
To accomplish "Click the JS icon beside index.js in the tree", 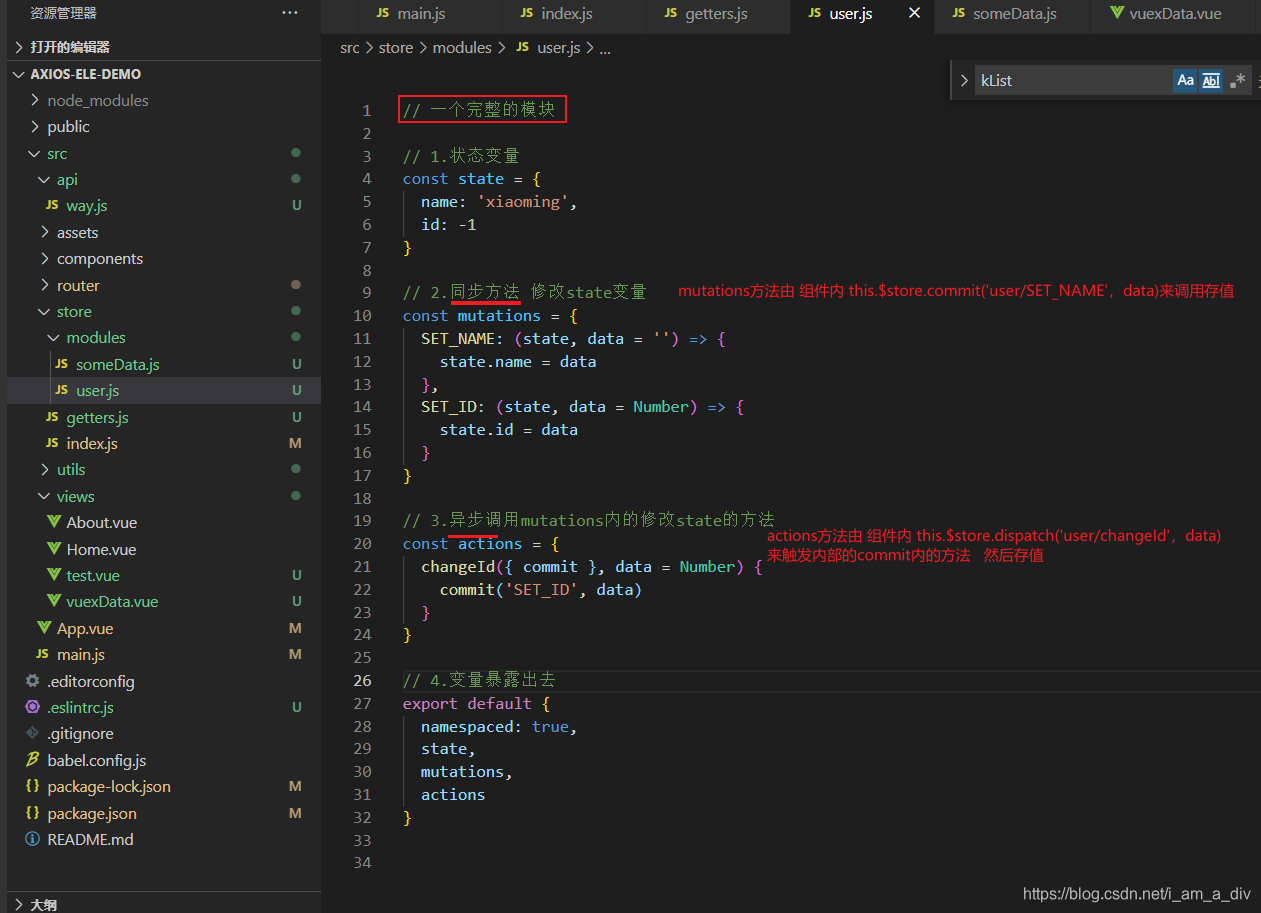I will point(52,443).
